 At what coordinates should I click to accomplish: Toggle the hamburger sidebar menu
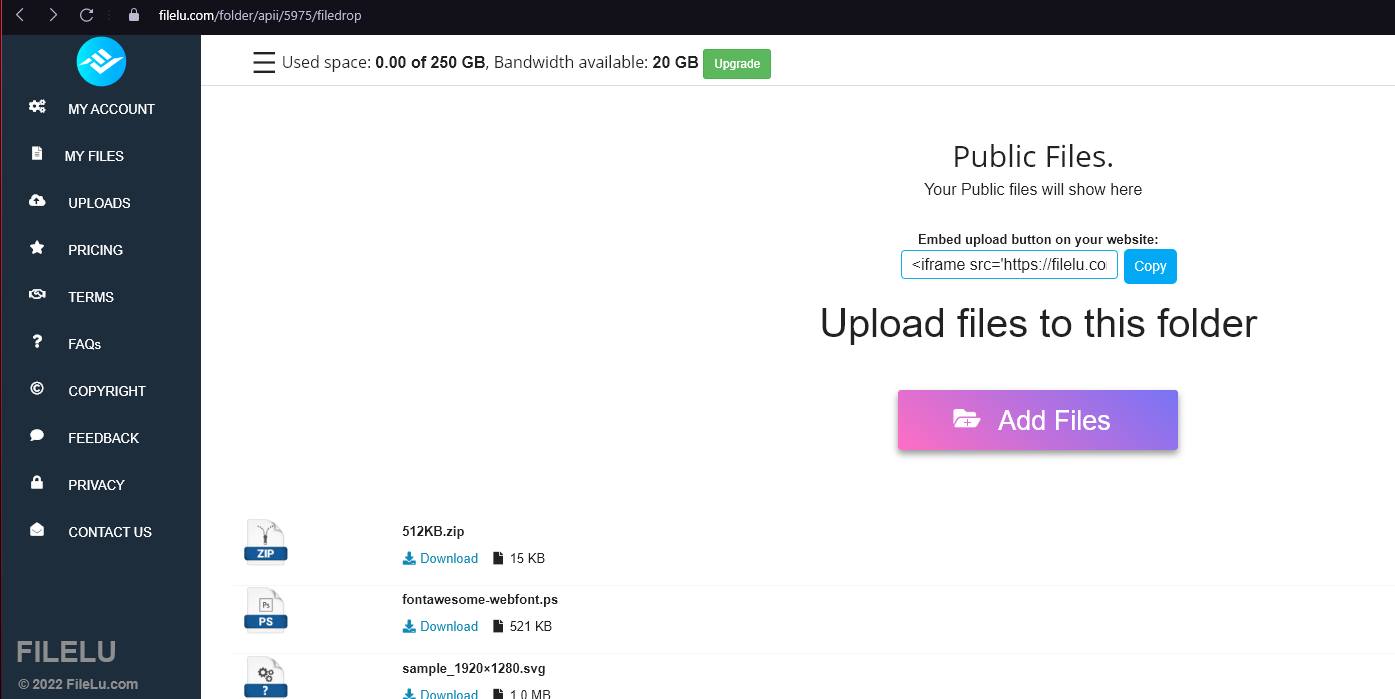coord(264,63)
